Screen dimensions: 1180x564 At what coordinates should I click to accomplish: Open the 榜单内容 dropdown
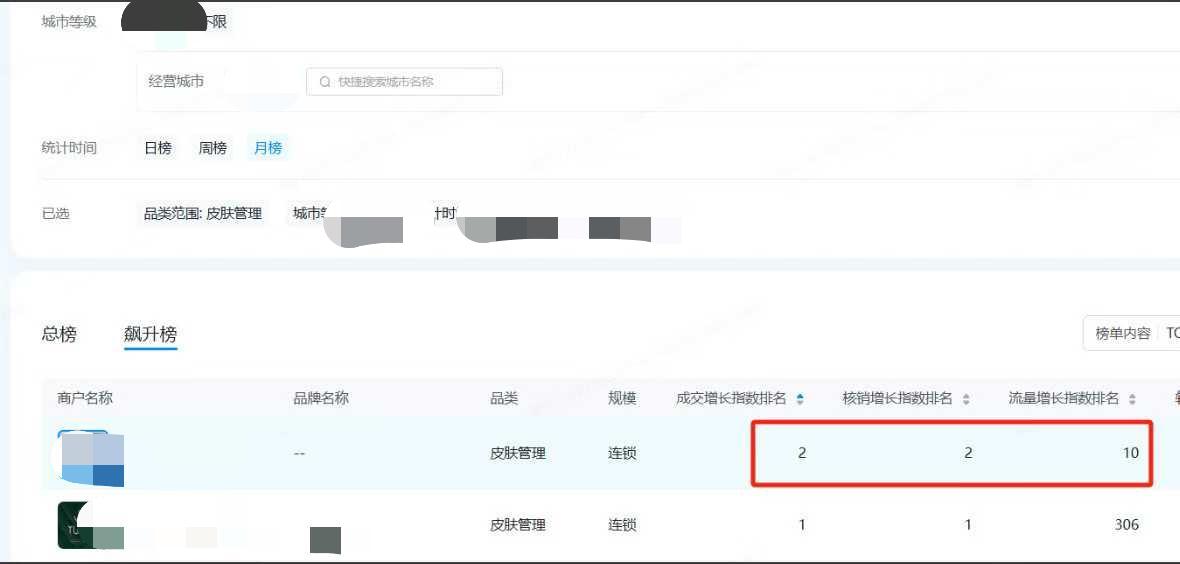pyautogui.click(x=1131, y=333)
